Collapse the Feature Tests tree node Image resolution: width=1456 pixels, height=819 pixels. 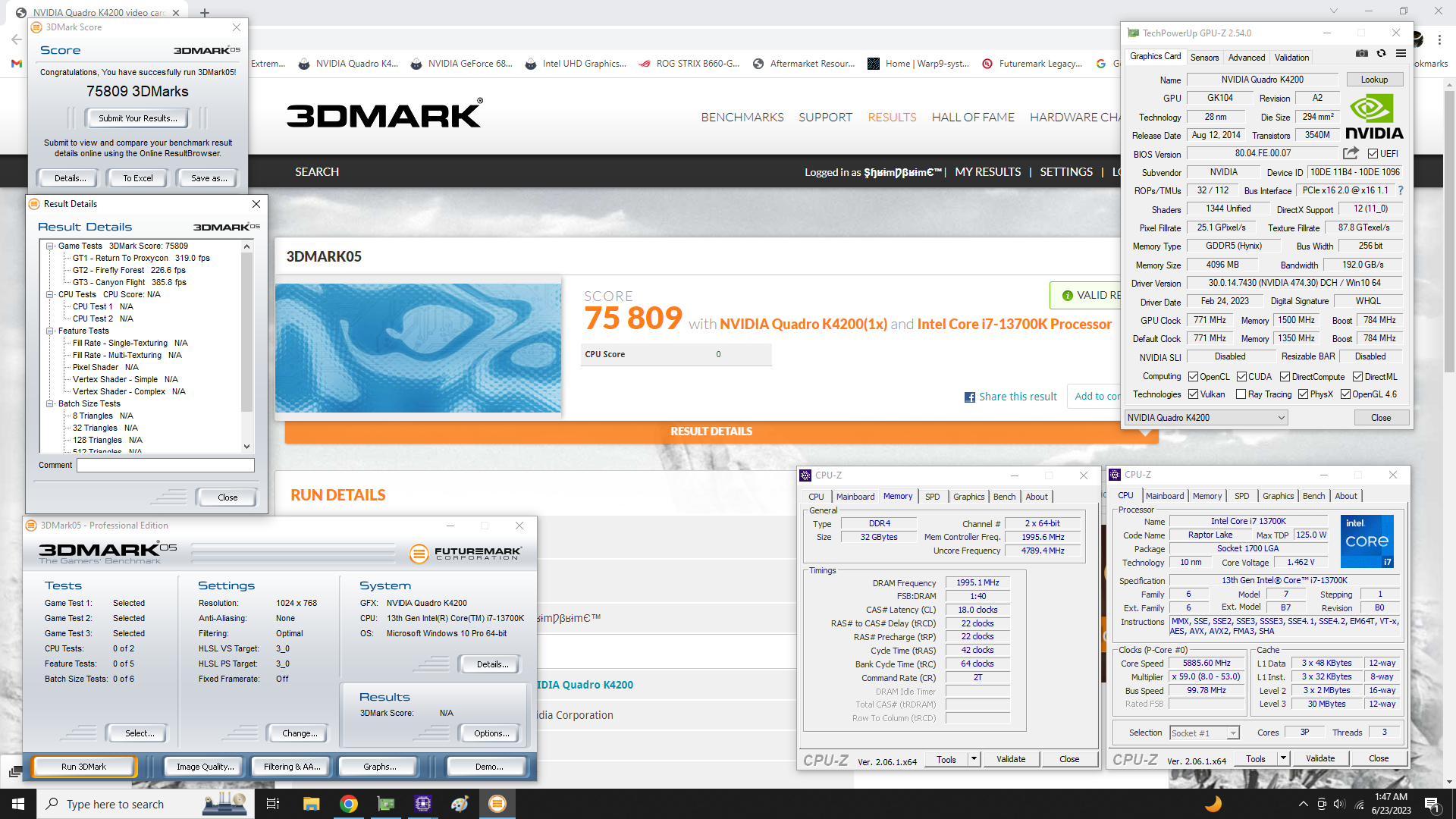tap(50, 331)
